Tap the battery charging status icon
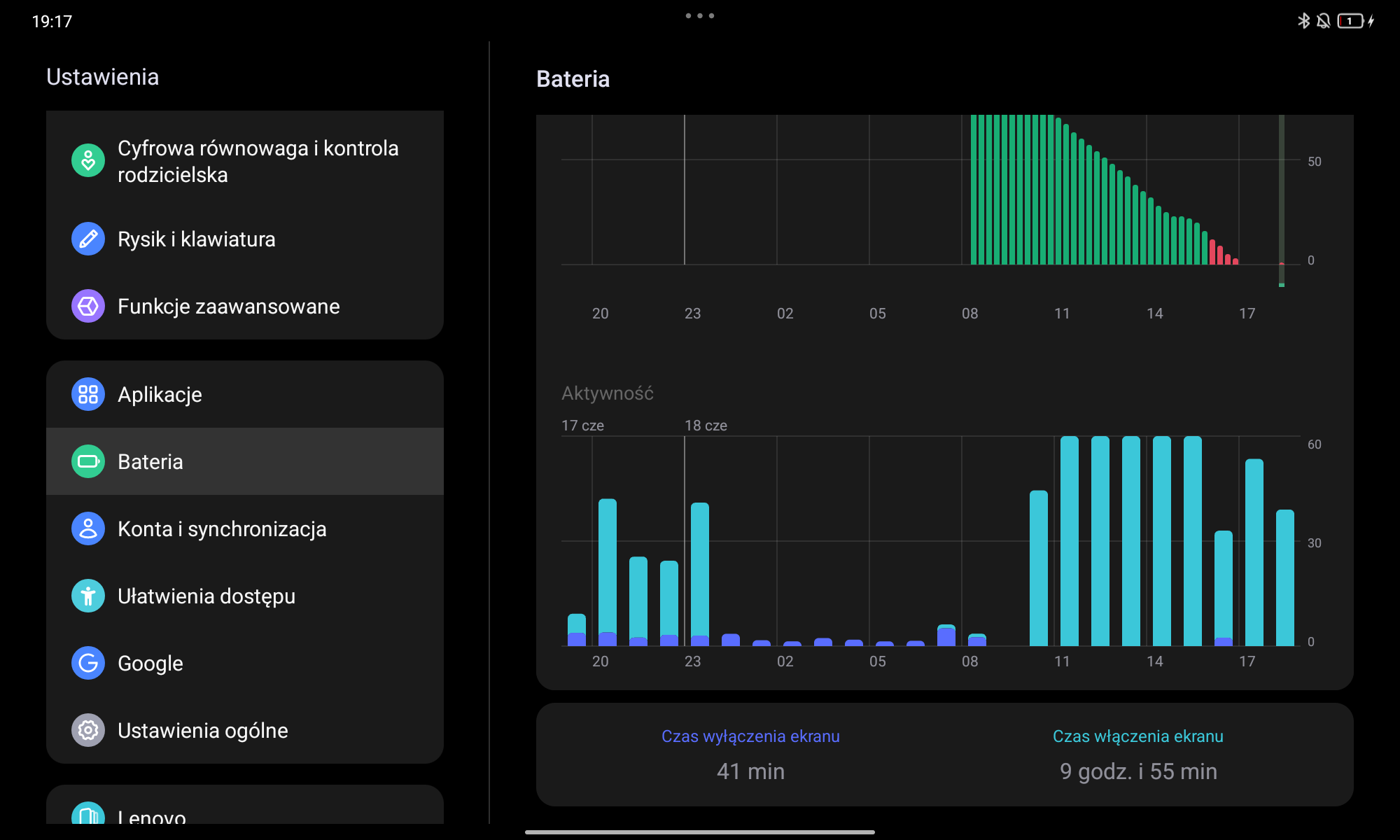 coord(1355,21)
